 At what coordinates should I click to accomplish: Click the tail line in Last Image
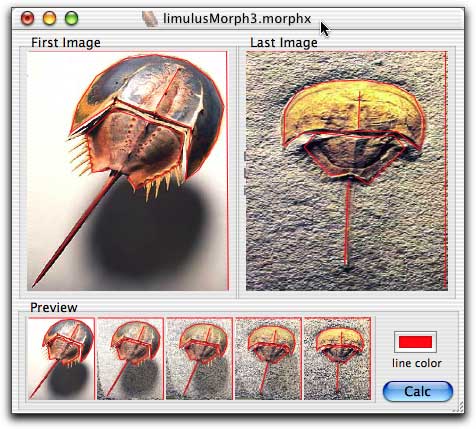[x=348, y=222]
